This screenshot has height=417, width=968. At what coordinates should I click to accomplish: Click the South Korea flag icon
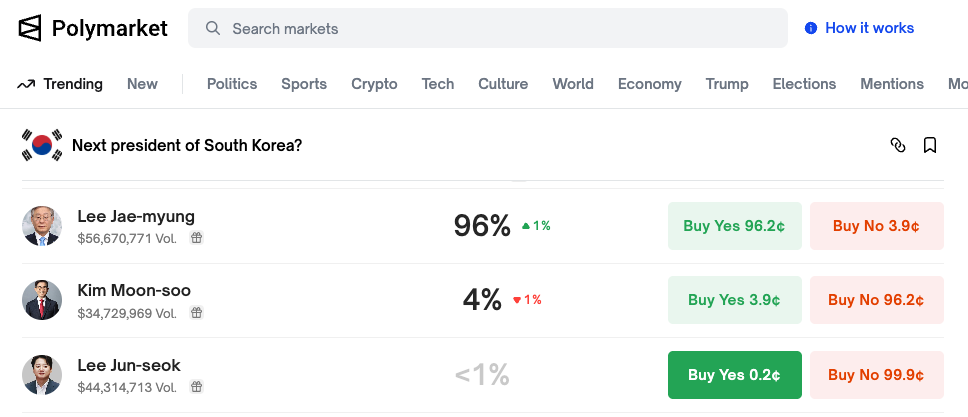point(42,146)
